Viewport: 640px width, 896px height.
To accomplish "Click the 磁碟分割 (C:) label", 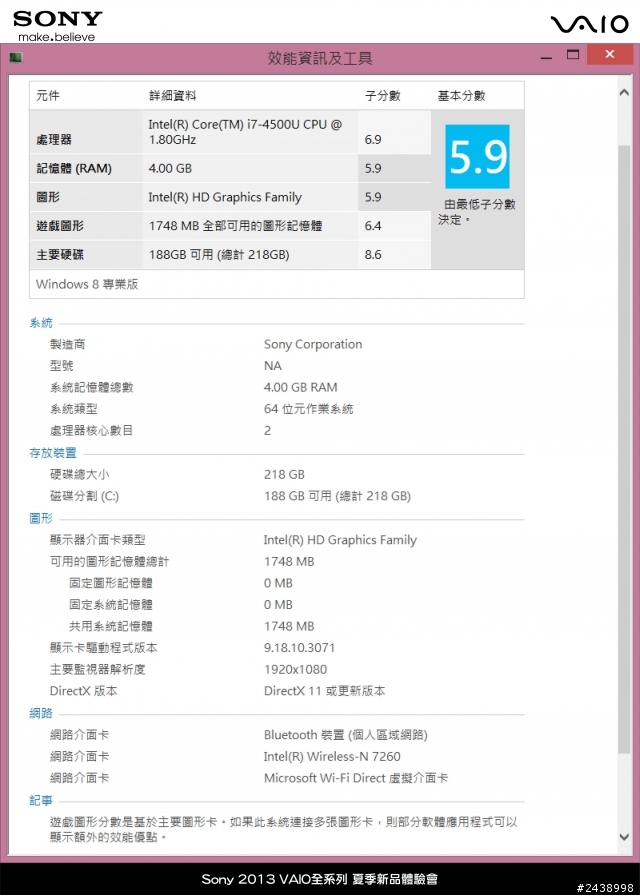I will (x=85, y=496).
